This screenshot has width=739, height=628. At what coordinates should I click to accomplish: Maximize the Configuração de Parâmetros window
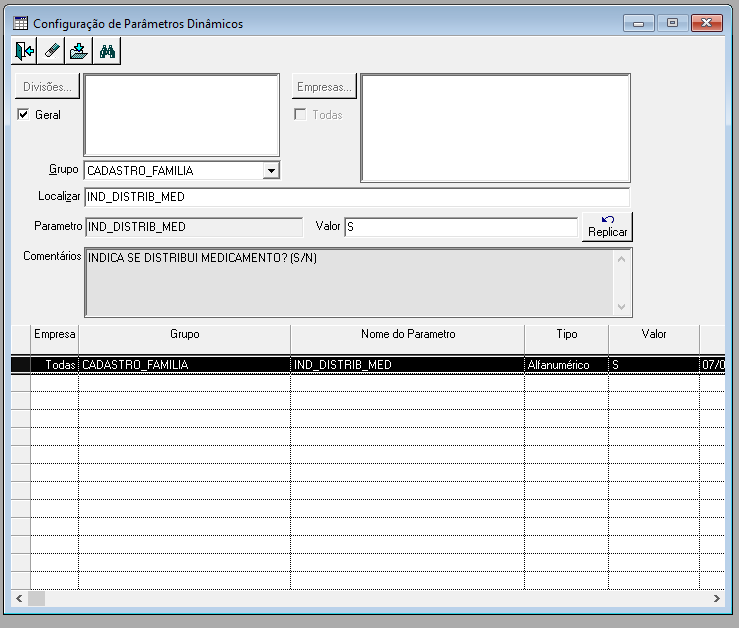point(673,23)
